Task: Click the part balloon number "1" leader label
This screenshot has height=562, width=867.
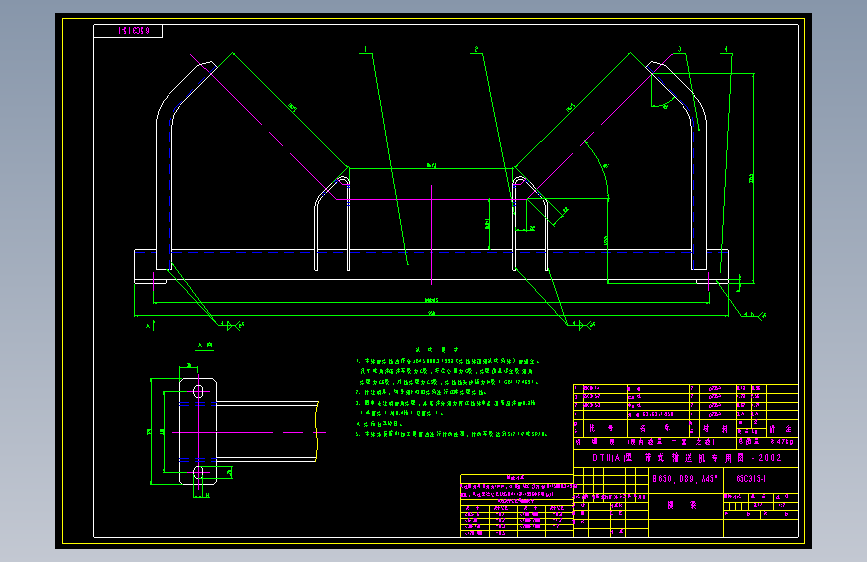Action: pos(365,49)
